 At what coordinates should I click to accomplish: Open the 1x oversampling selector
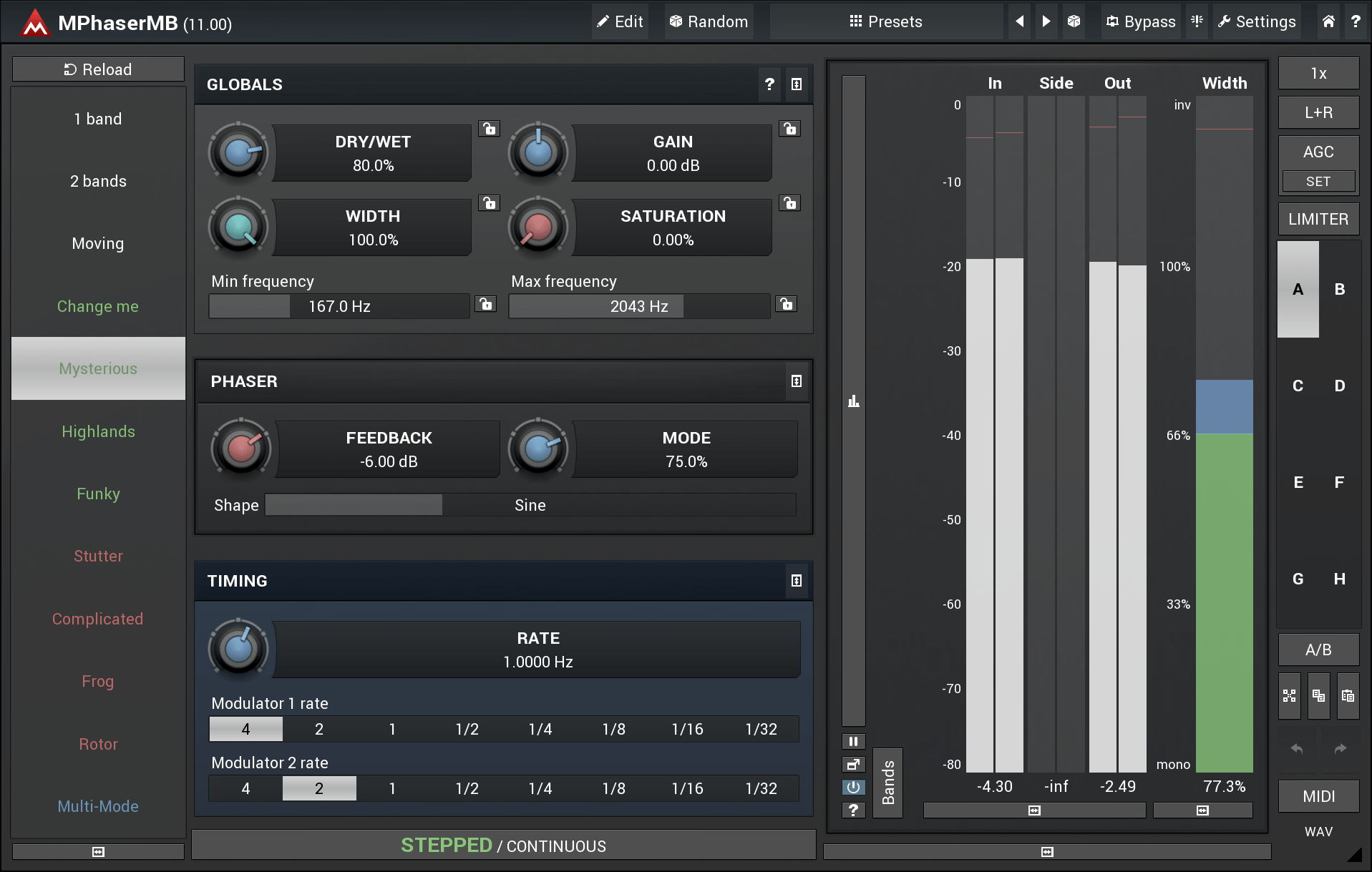click(x=1318, y=73)
